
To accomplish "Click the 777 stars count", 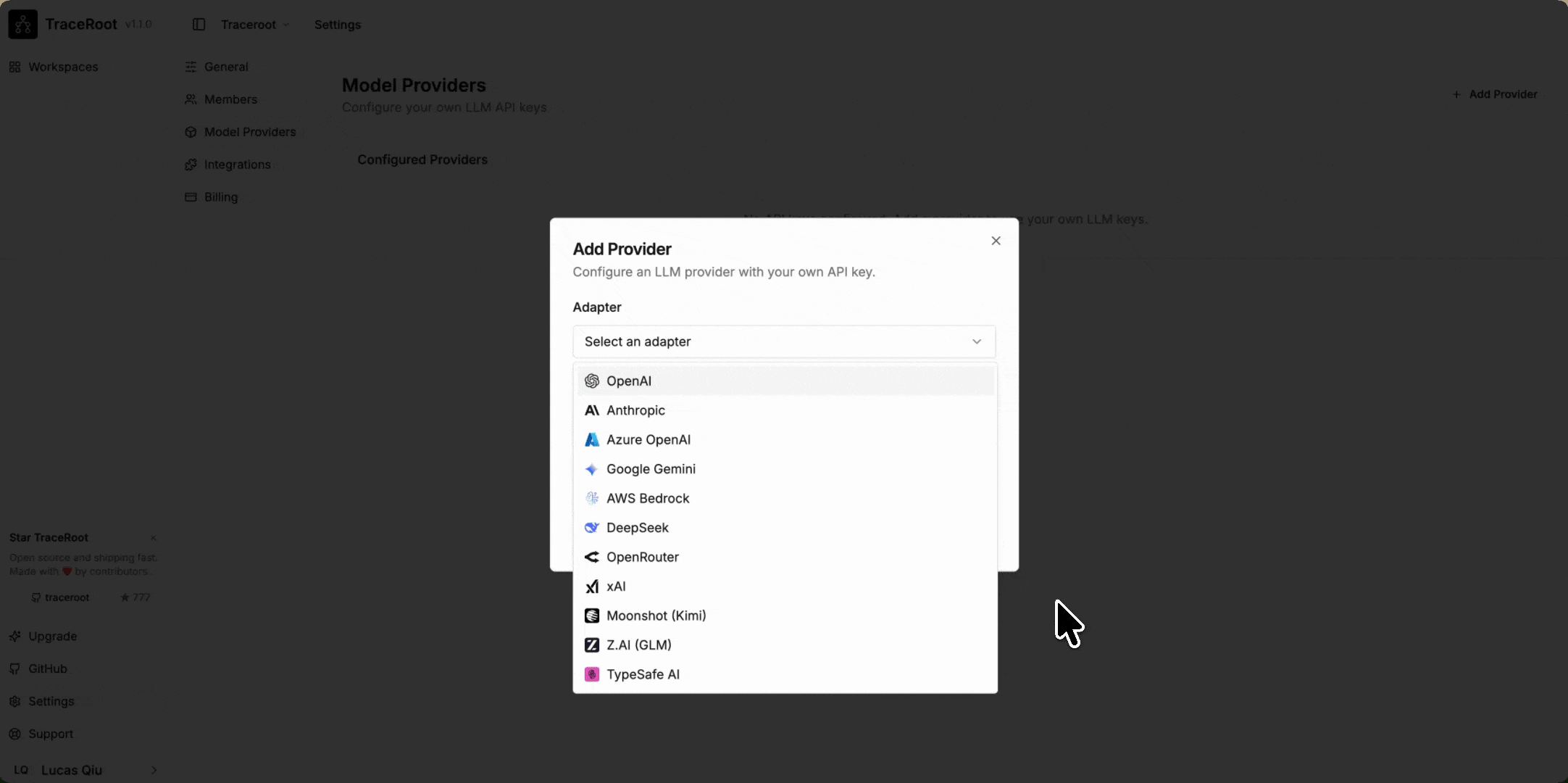I will tap(135, 597).
